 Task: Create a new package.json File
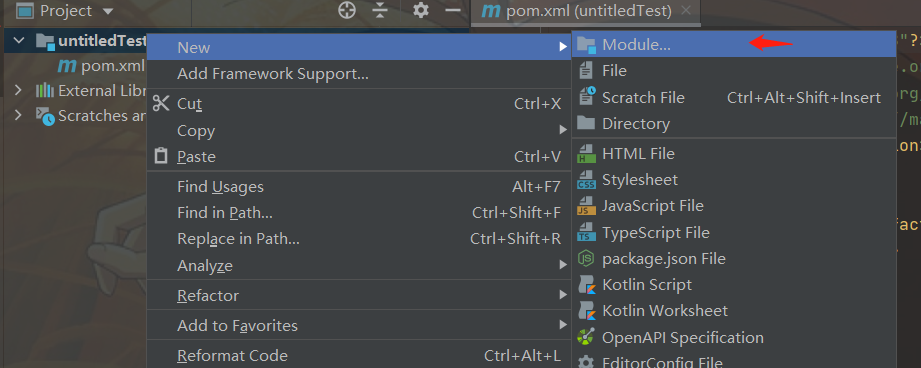point(734,258)
